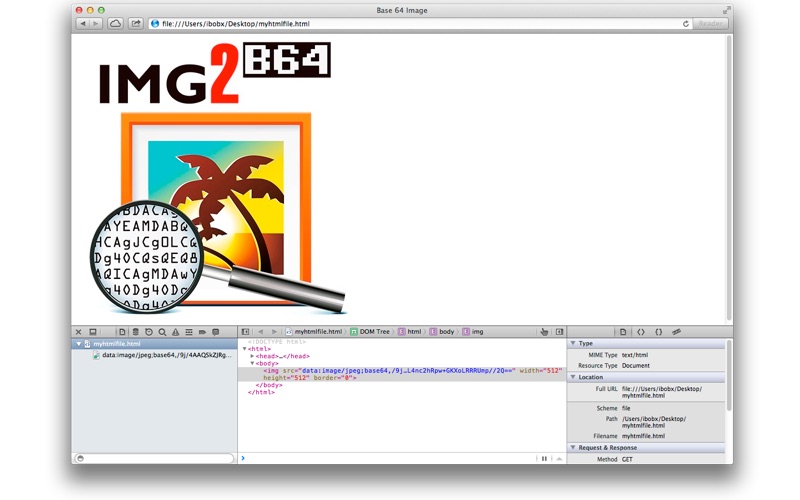Screen dimensions: 800x500
Task: Click the </html> closing tag line
Action: pyautogui.click(x=261, y=392)
